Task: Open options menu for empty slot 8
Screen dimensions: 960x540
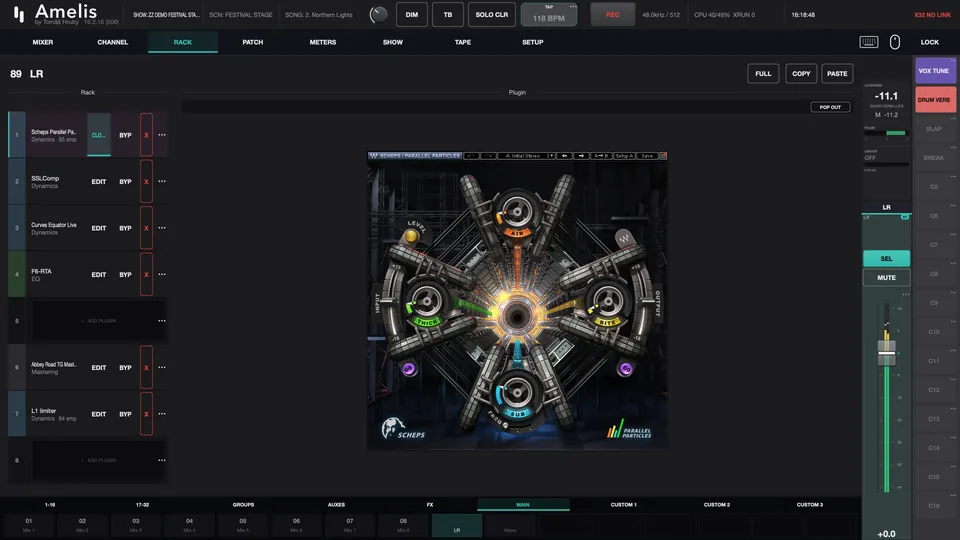Action: click(x=162, y=460)
